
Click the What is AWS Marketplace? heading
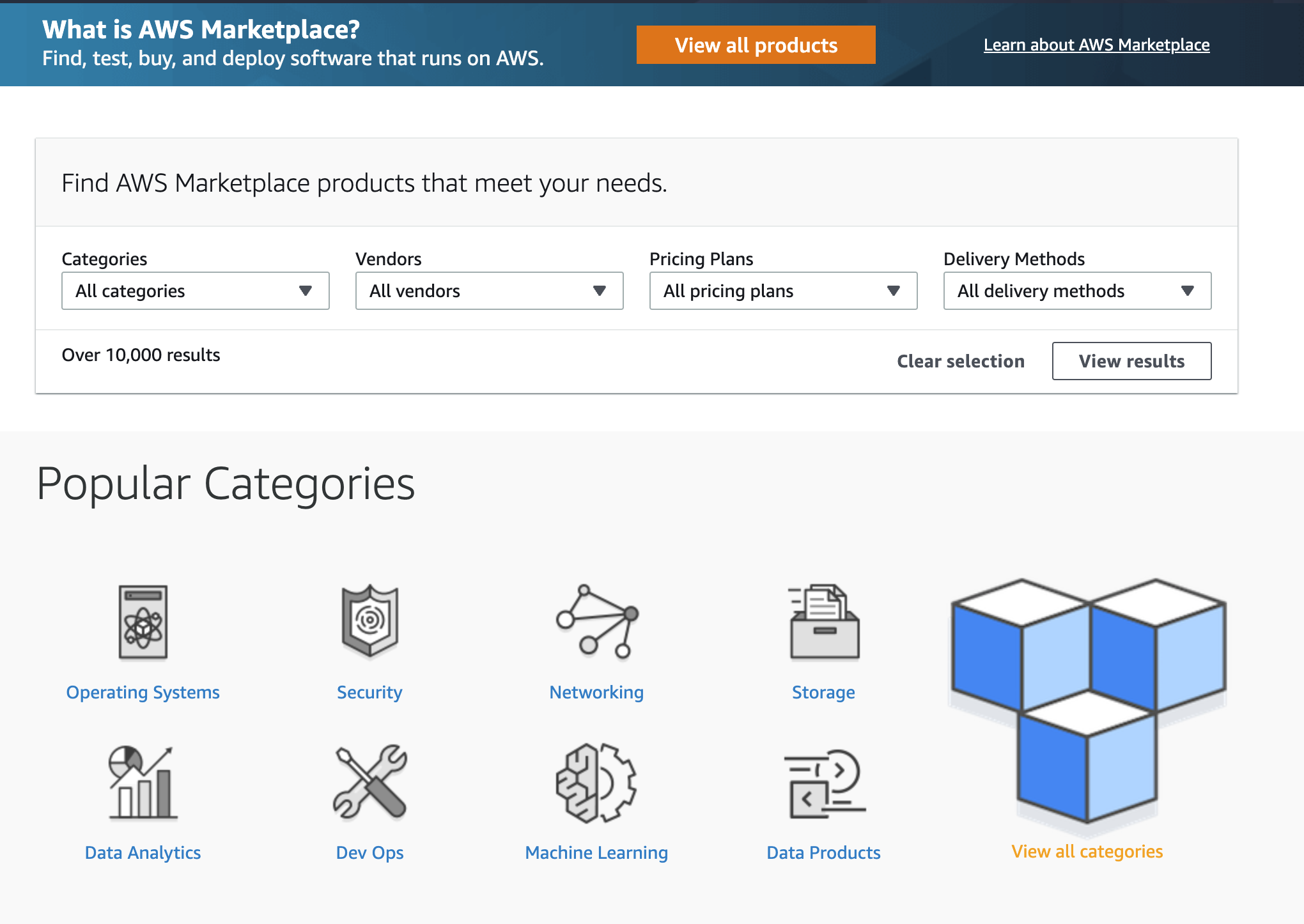pyautogui.click(x=201, y=29)
